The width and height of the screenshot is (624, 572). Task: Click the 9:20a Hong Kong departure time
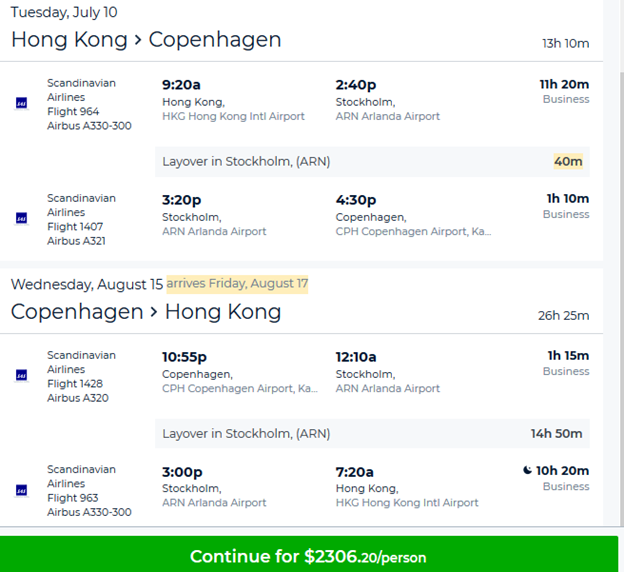pos(183,85)
